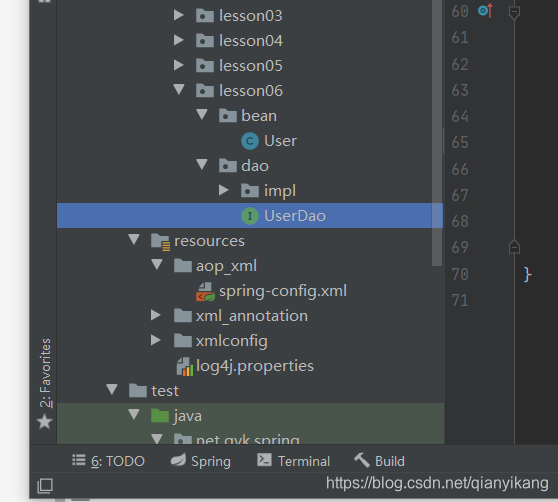
Task: Click the log4j.properties file icon
Action: 185,367
